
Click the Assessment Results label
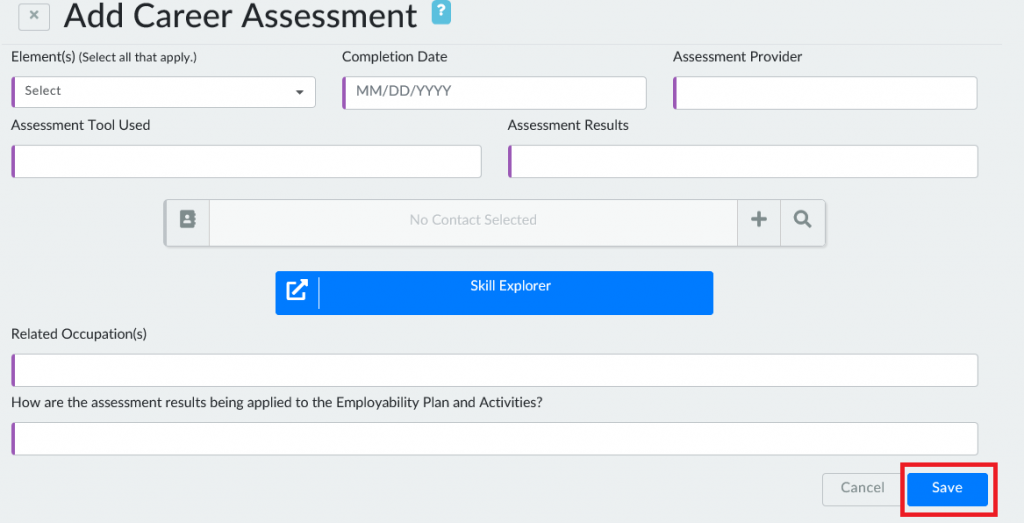point(568,125)
